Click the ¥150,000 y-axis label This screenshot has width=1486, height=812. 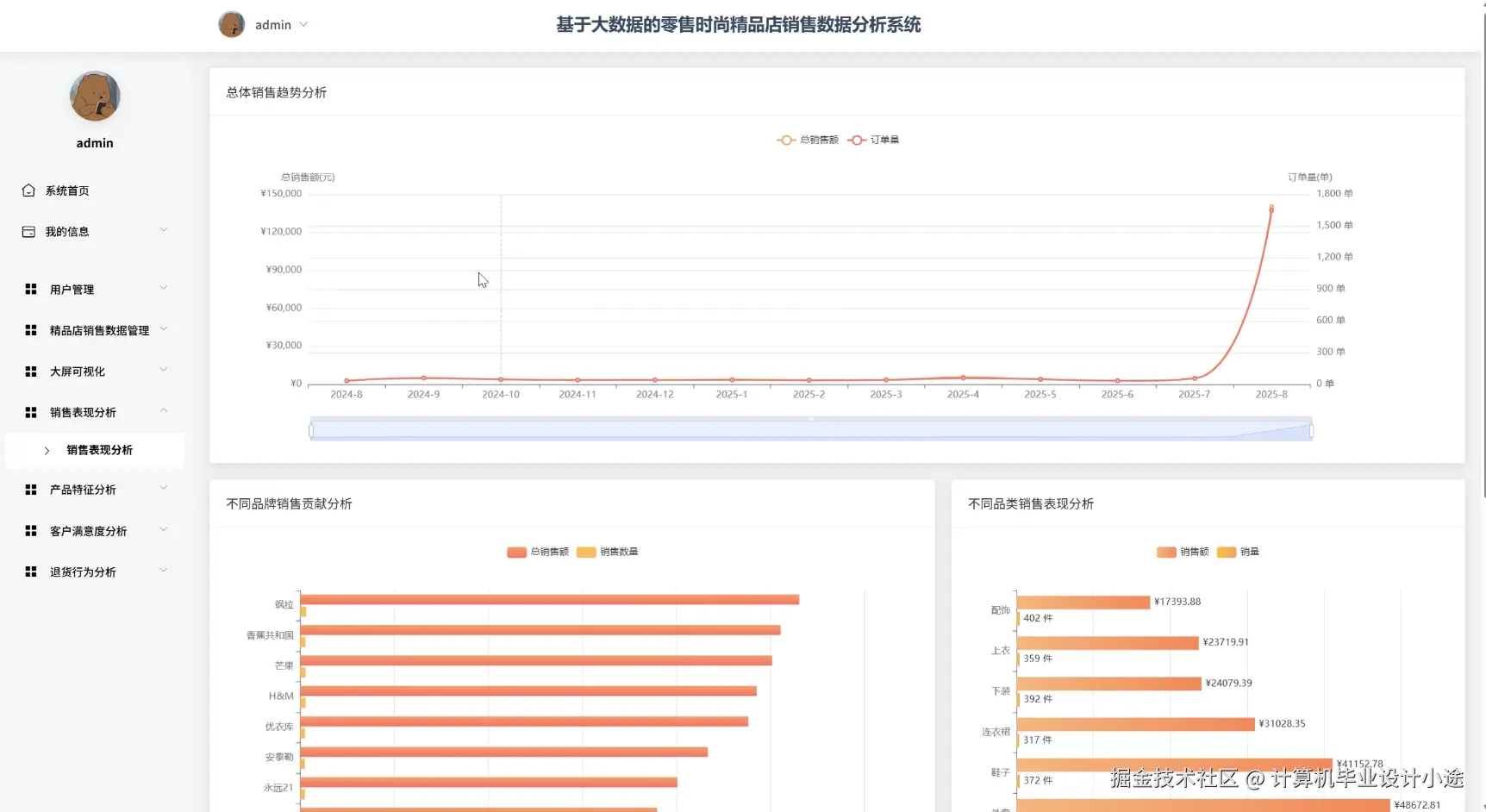click(x=281, y=194)
